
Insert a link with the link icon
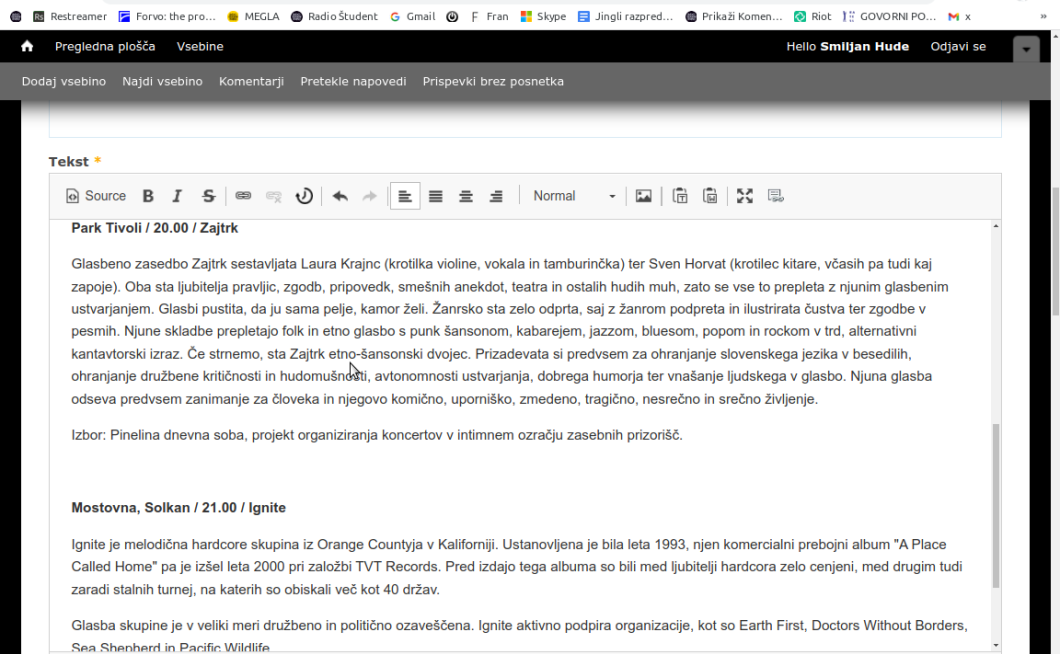point(243,196)
